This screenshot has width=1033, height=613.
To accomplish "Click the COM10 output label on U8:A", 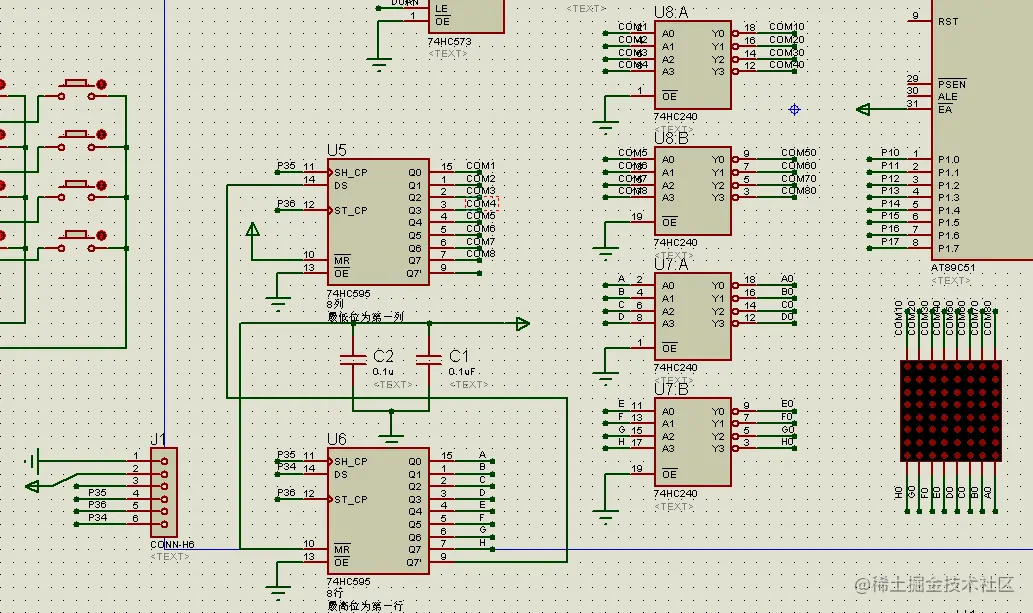I will 787,26.
